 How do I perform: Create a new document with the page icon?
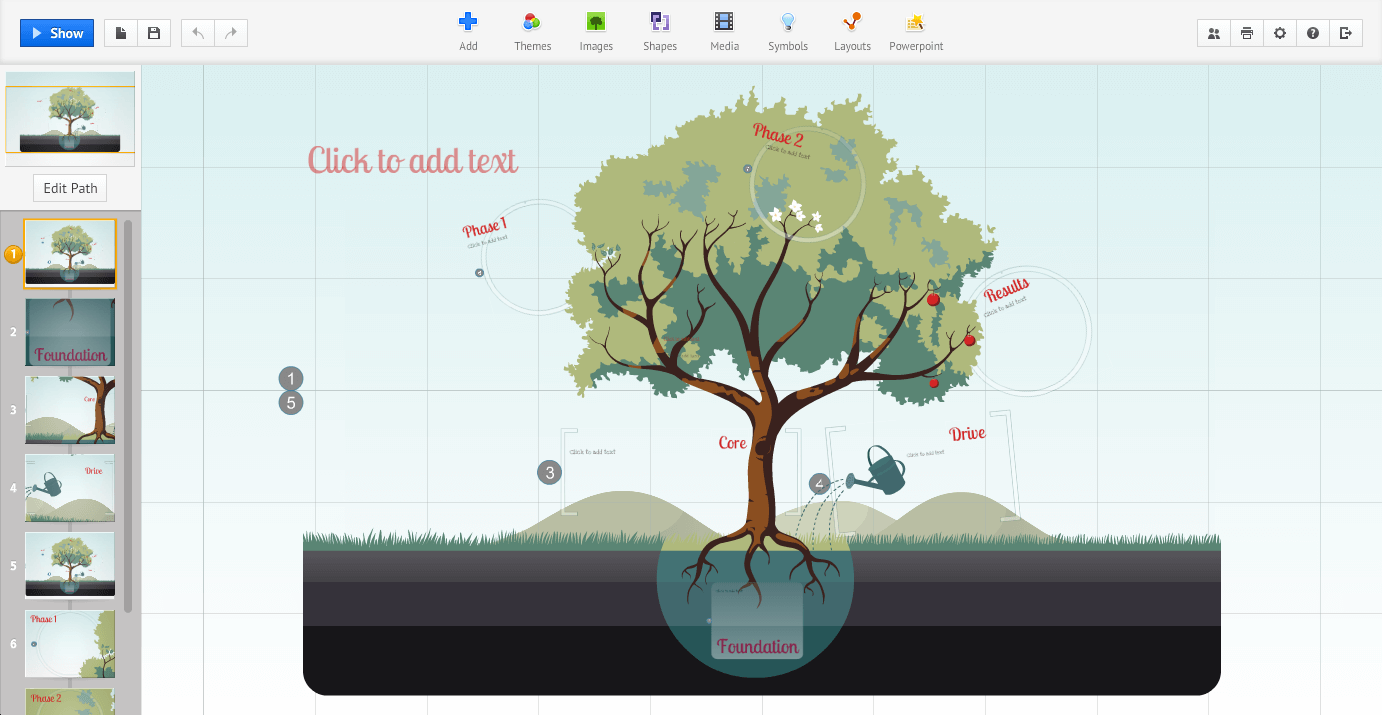pyautogui.click(x=121, y=33)
